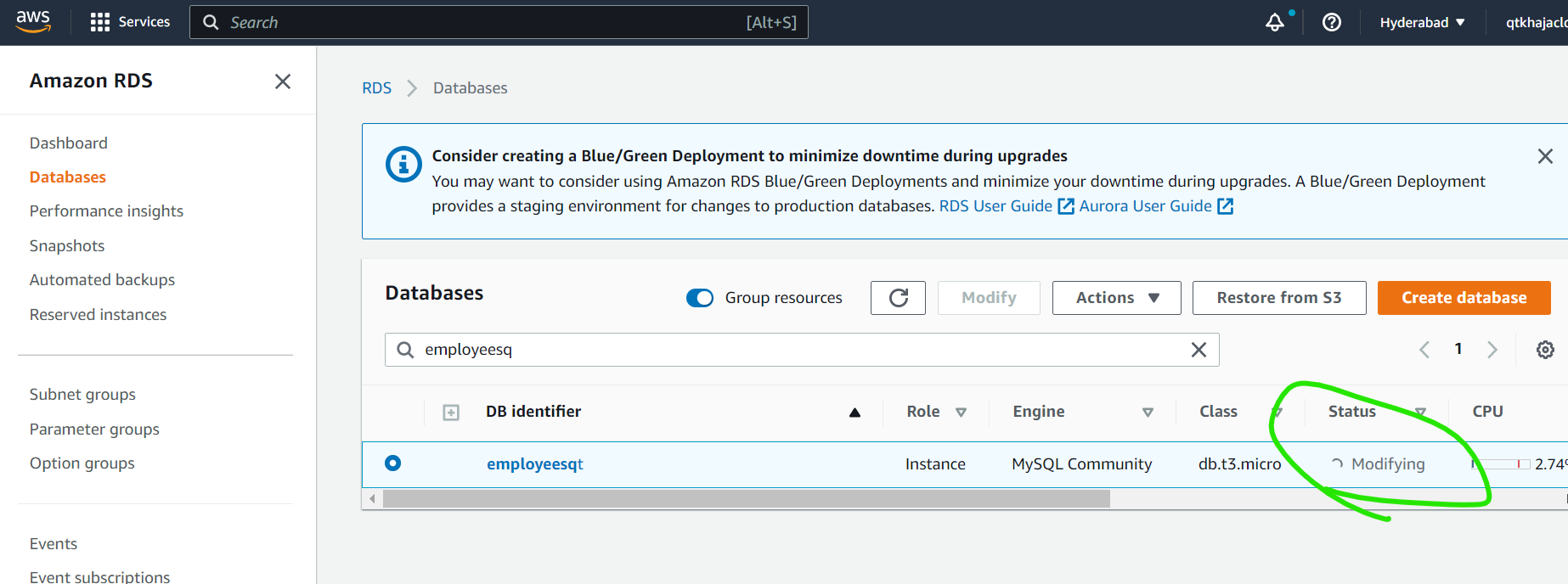Viewport: 1568px width, 584px height.
Task: Open Subnet groups
Action: [x=82, y=394]
